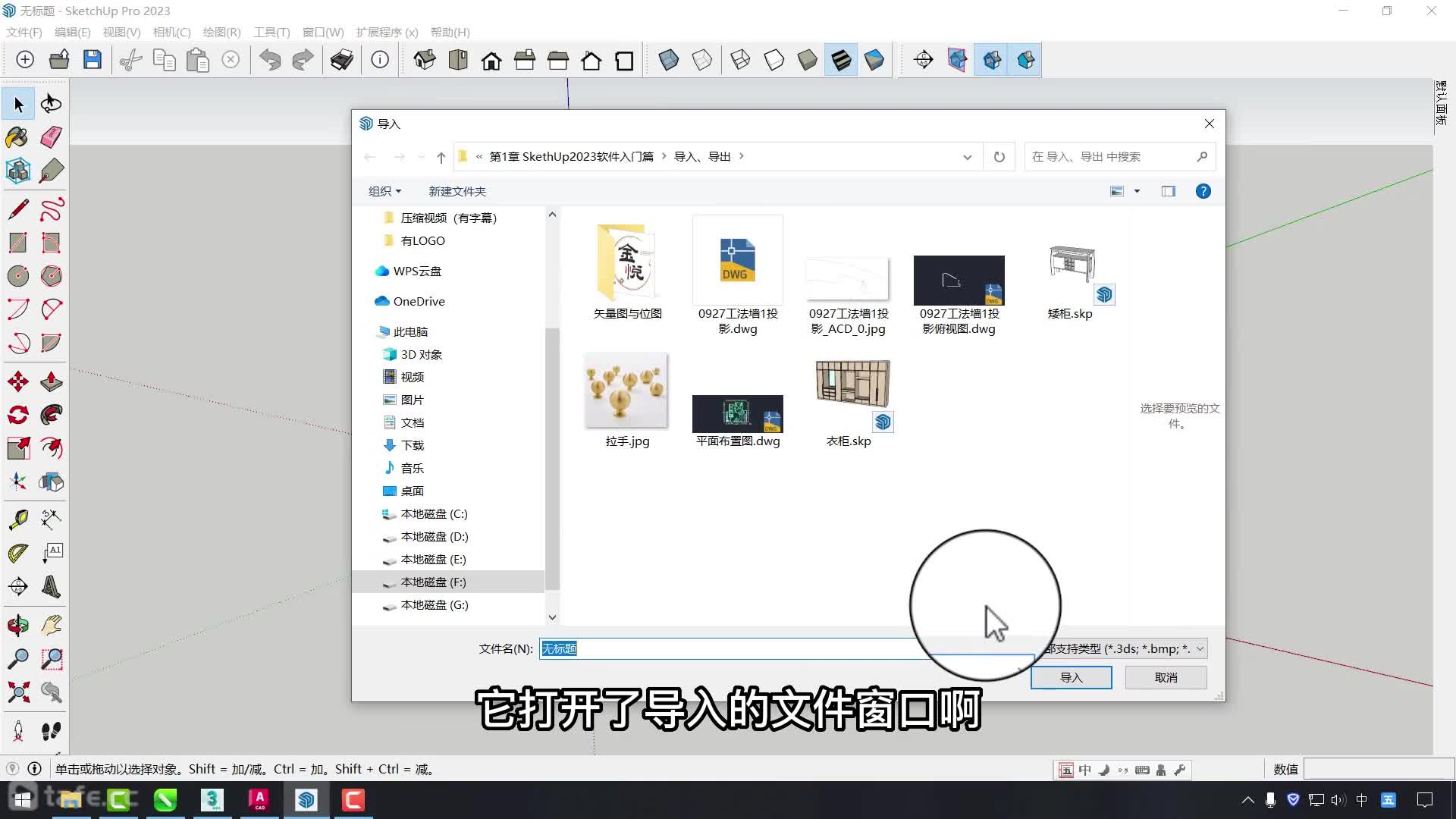The image size is (1456, 819).
Task: Click the AutoCAD icon in taskbar
Action: pyautogui.click(x=259, y=800)
